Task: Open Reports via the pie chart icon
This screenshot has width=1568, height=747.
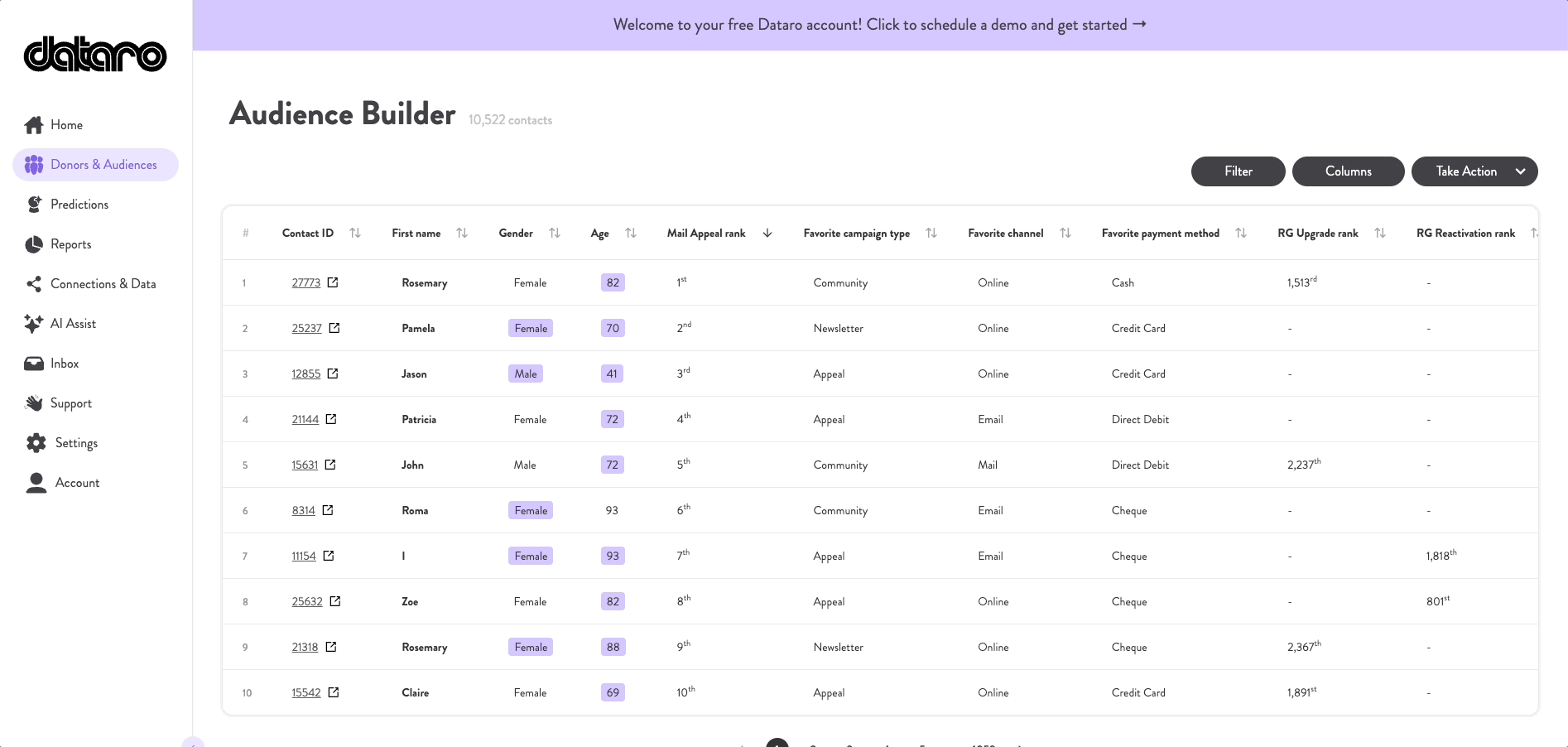Action: tap(34, 243)
